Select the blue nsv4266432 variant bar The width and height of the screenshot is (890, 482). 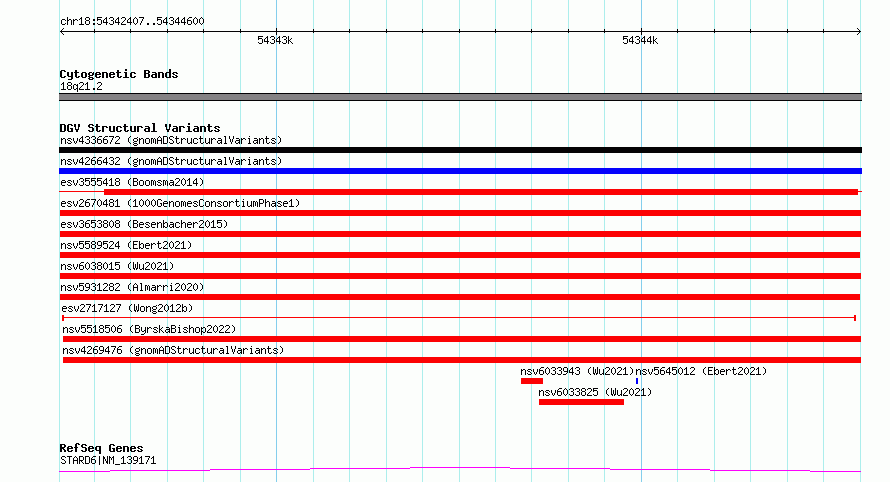(460, 171)
